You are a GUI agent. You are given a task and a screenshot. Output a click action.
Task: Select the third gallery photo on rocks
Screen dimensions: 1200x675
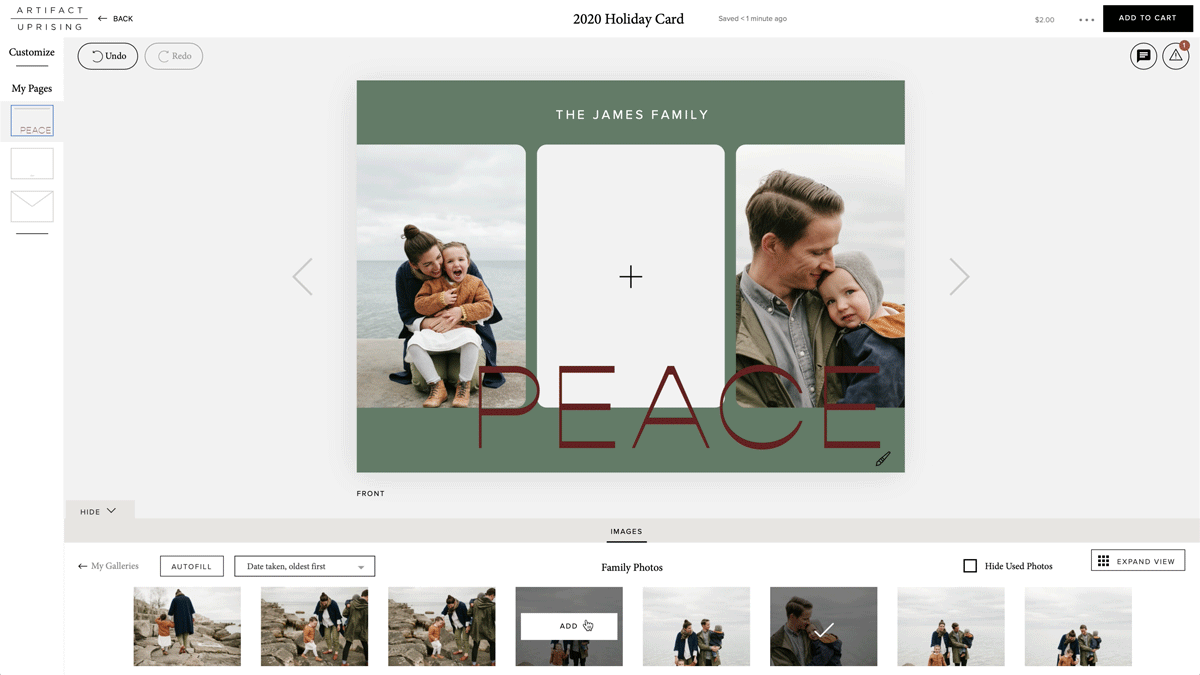click(441, 626)
